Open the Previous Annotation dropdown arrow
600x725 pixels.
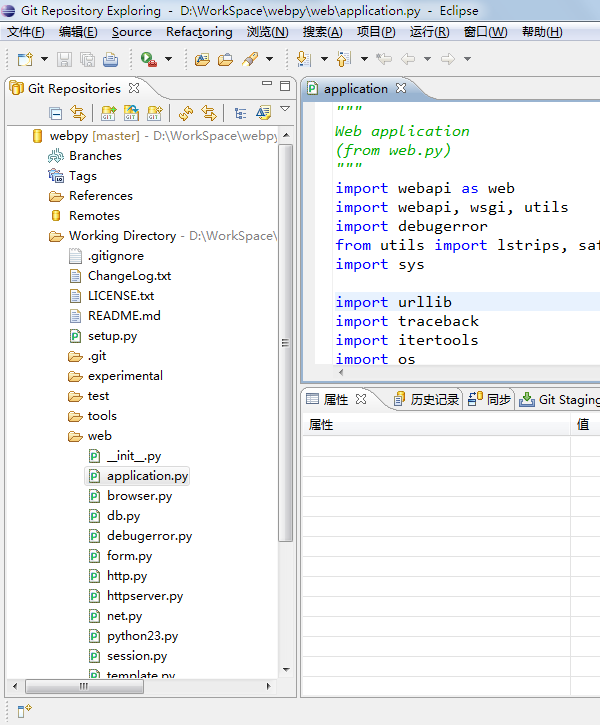click(x=365, y=59)
